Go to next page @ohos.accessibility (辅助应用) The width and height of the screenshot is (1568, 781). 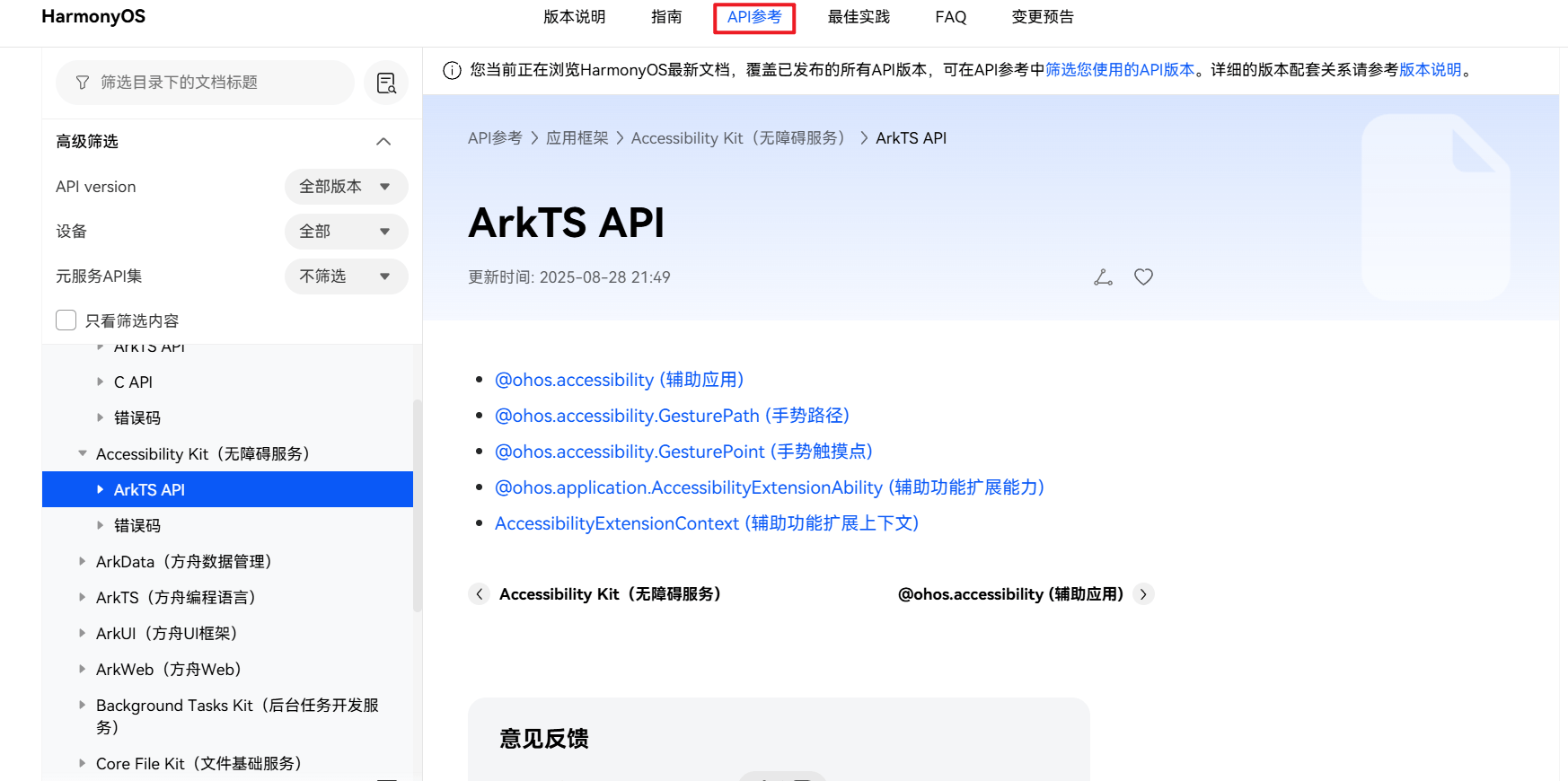(x=1010, y=594)
